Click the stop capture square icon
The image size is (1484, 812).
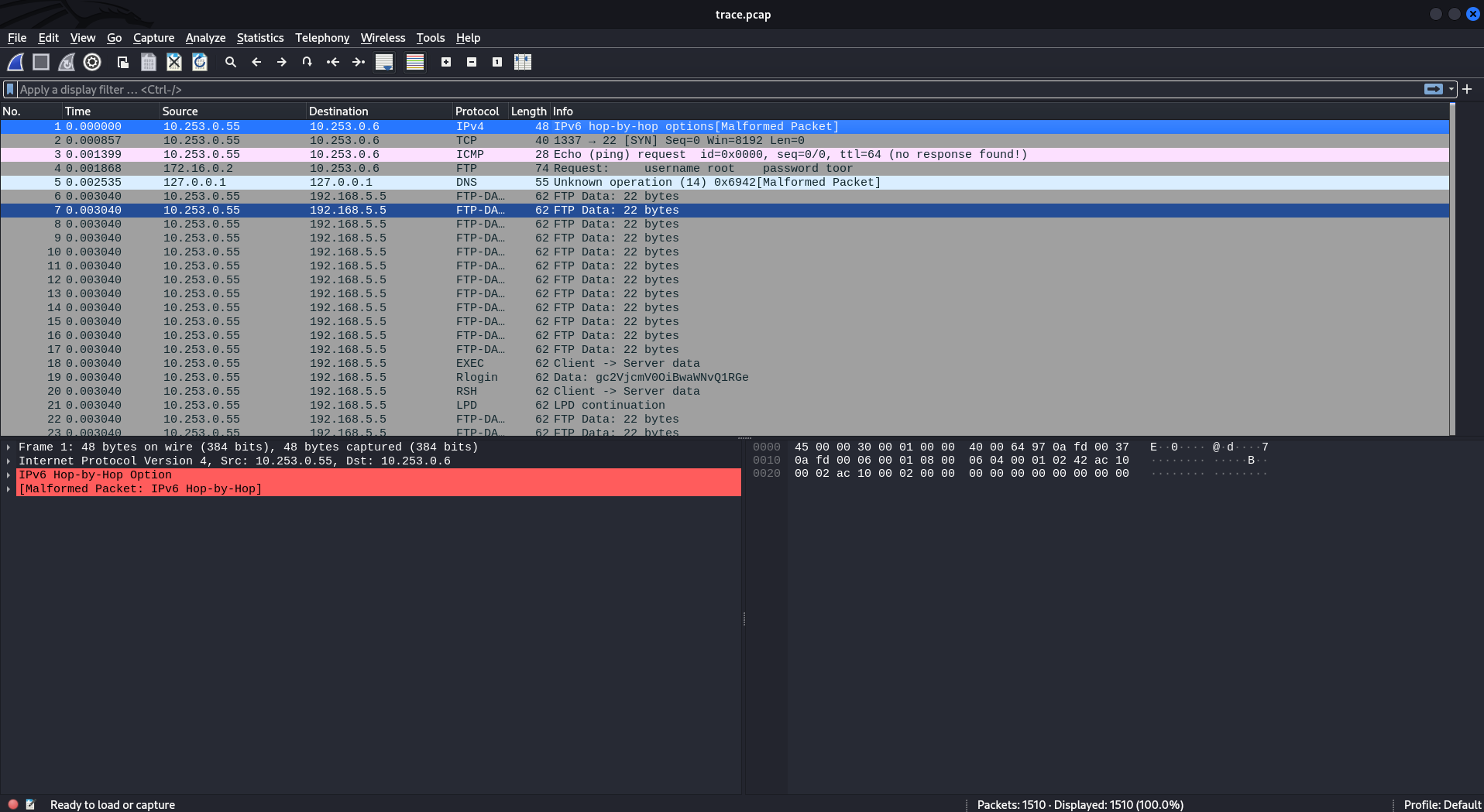[x=41, y=62]
